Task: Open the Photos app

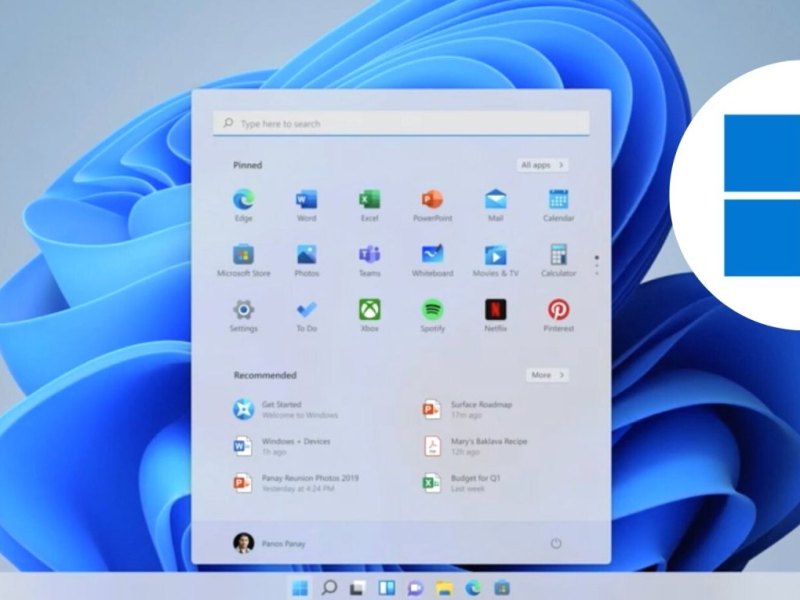Action: click(x=306, y=260)
